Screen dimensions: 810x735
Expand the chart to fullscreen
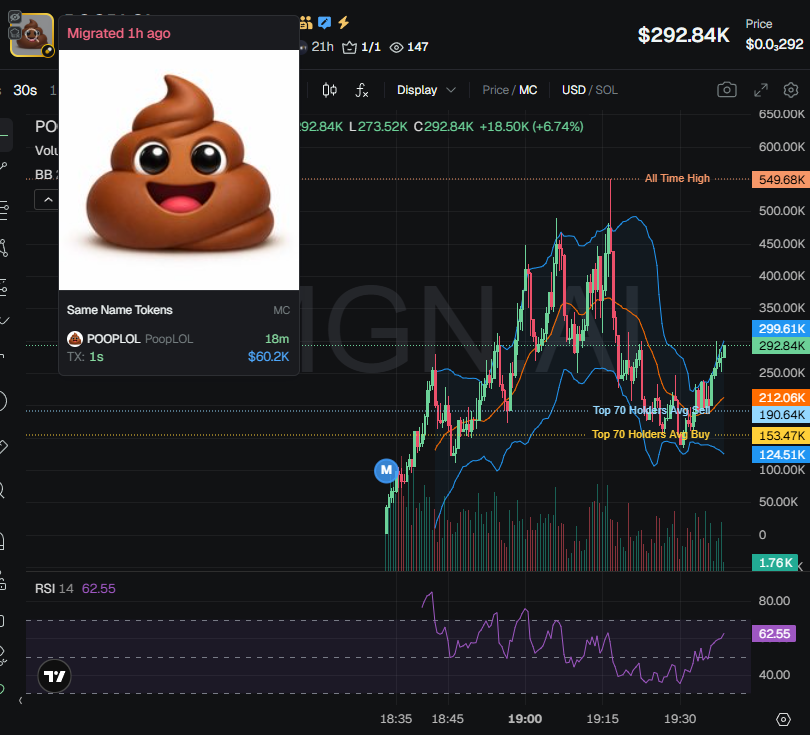click(x=760, y=89)
